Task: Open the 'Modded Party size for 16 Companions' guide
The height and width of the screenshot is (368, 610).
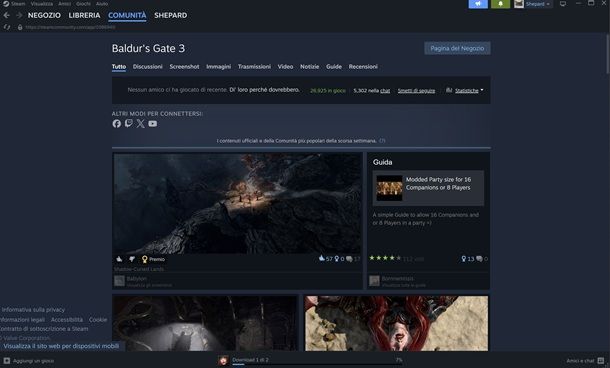Action: click(x=438, y=184)
